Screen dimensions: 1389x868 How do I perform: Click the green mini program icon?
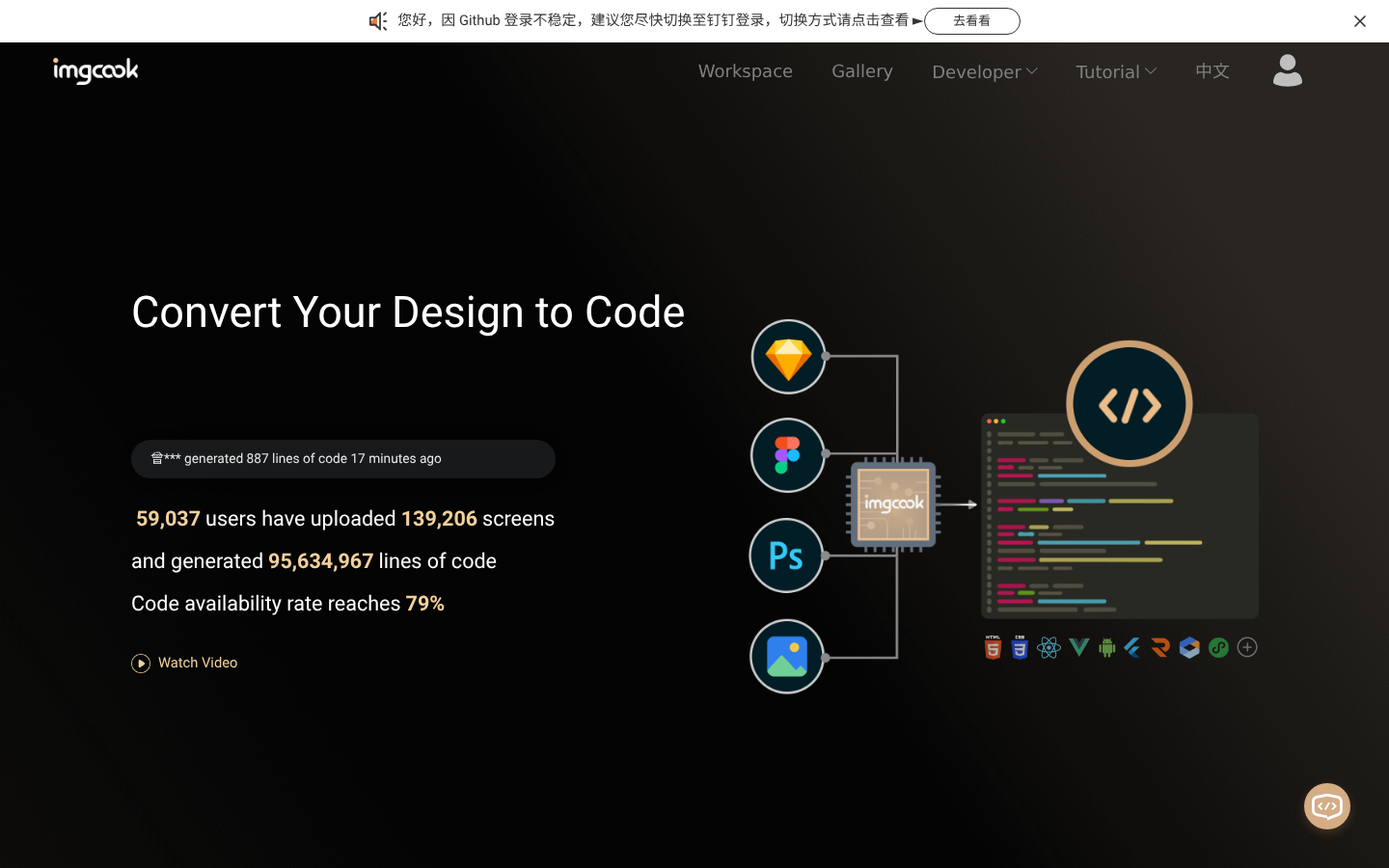point(1218,648)
